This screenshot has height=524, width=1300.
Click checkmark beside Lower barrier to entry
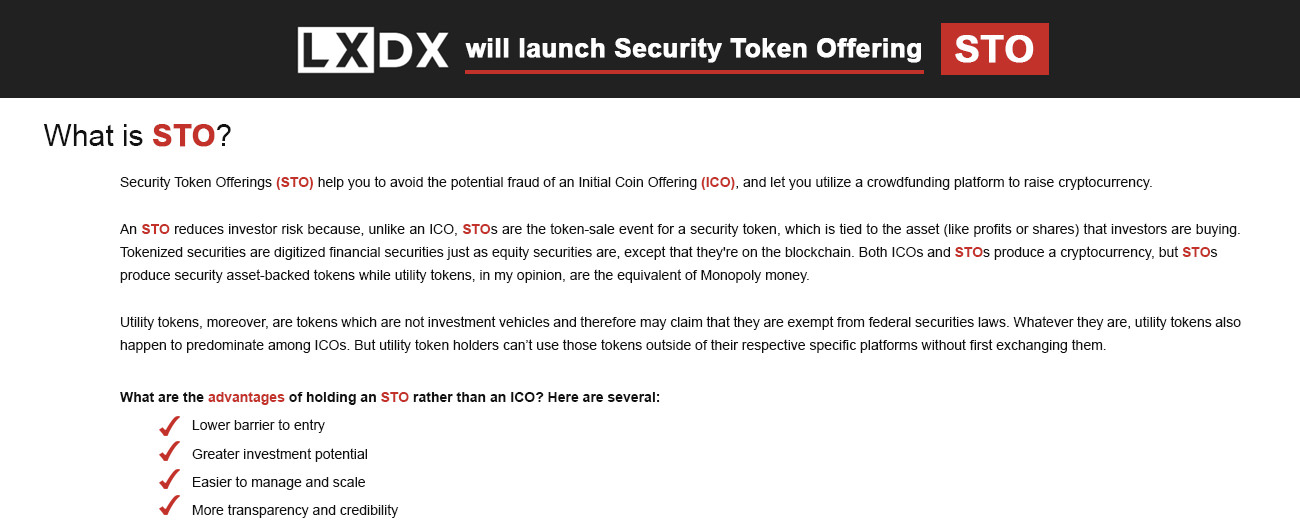169,426
